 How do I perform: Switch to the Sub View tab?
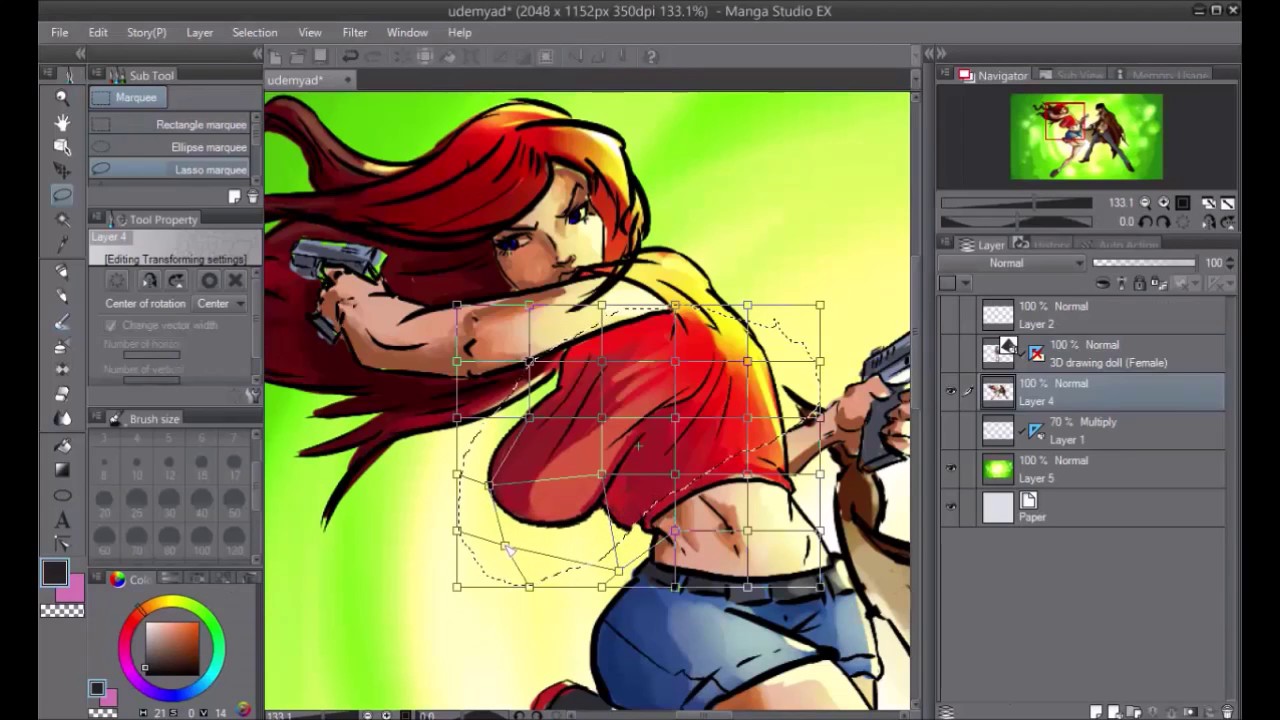coord(1071,75)
